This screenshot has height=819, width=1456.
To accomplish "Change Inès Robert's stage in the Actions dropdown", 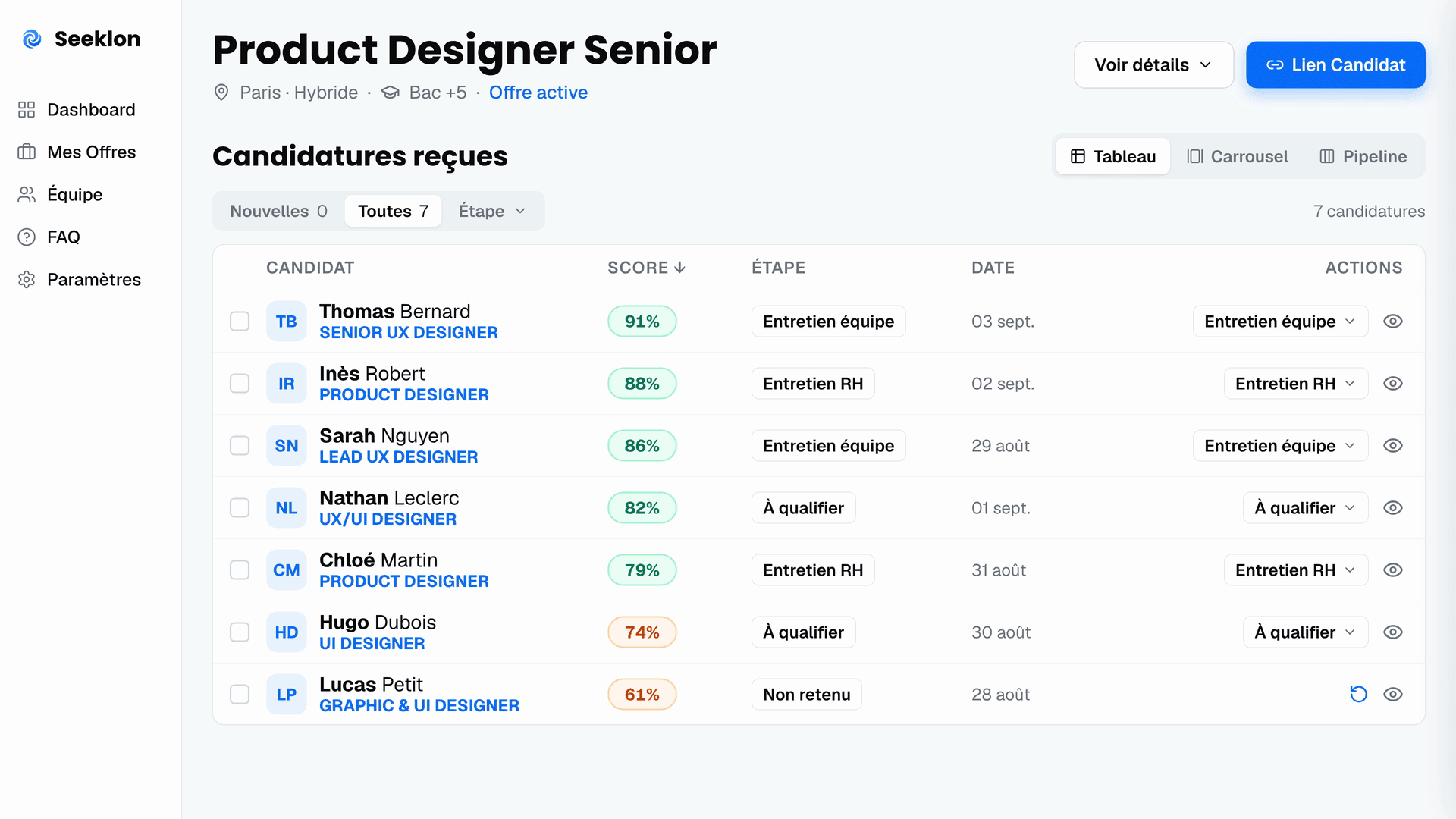I will (x=1296, y=384).
